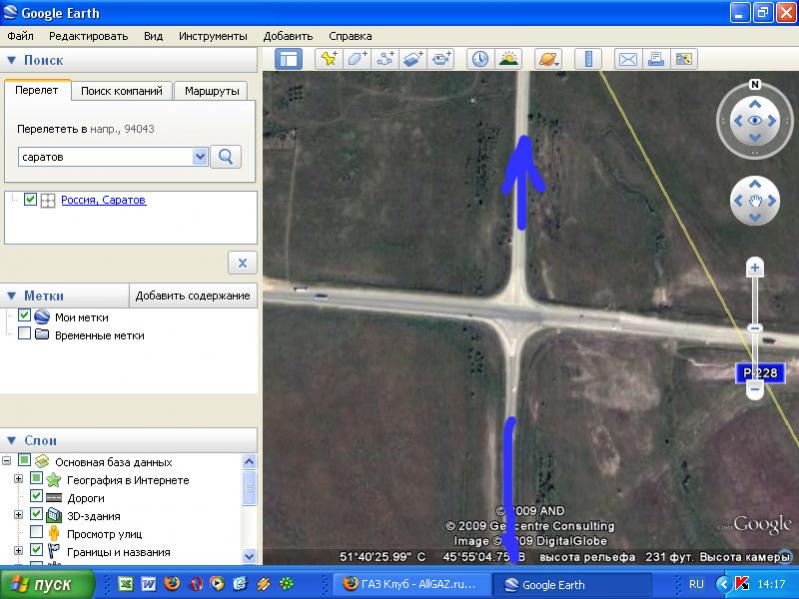This screenshot has height=599, width=799.
Task: Click the fly-to search text field
Action: pyautogui.click(x=106, y=157)
